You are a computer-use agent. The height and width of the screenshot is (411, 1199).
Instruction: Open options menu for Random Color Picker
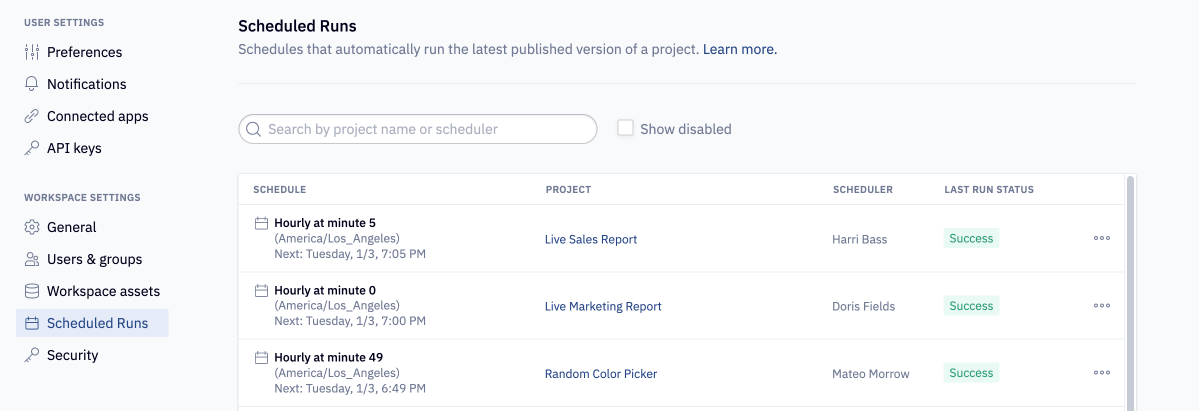[1102, 373]
